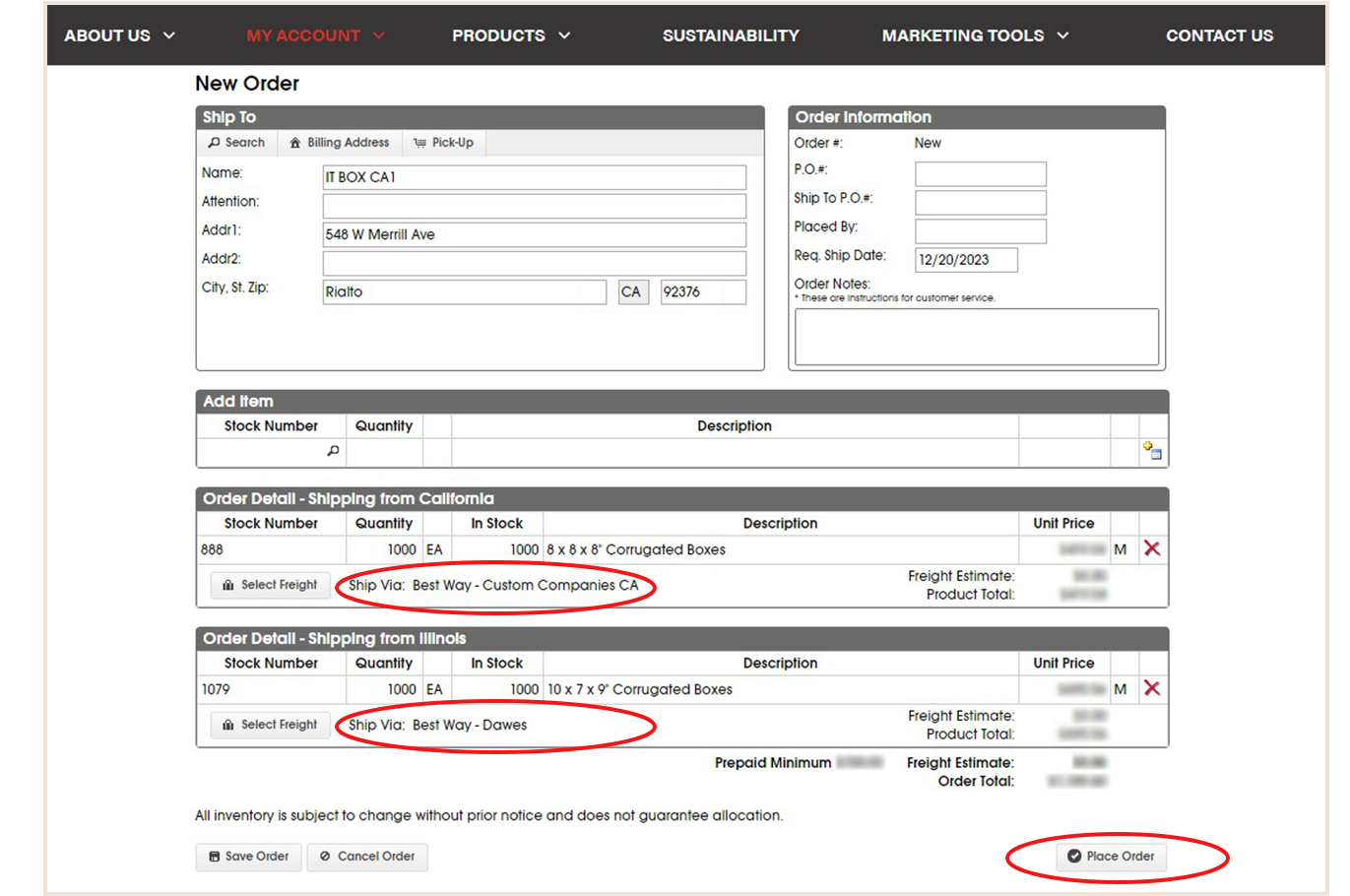Click the Ship To P.O.# input field
This screenshot has height=896, width=1350.
pyautogui.click(x=981, y=203)
